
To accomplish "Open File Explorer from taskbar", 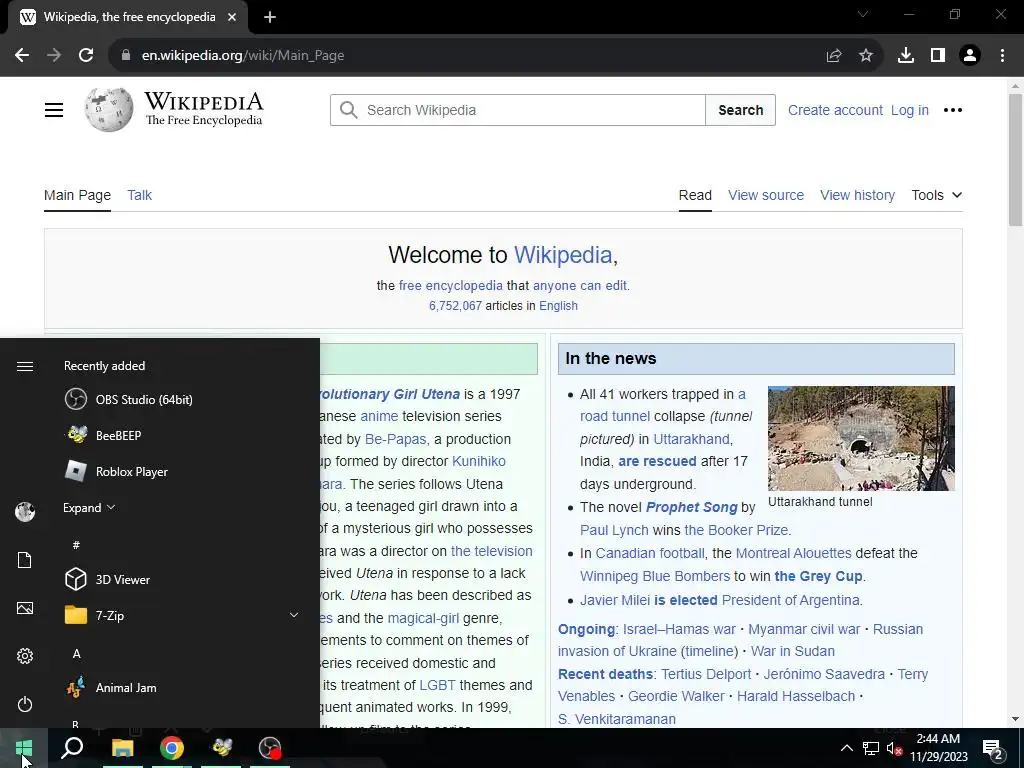I will pyautogui.click(x=122, y=748).
